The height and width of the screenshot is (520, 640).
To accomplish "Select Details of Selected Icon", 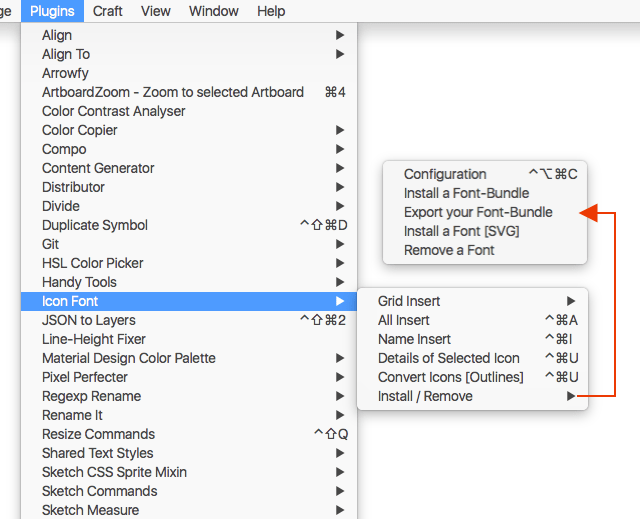I will point(448,358).
